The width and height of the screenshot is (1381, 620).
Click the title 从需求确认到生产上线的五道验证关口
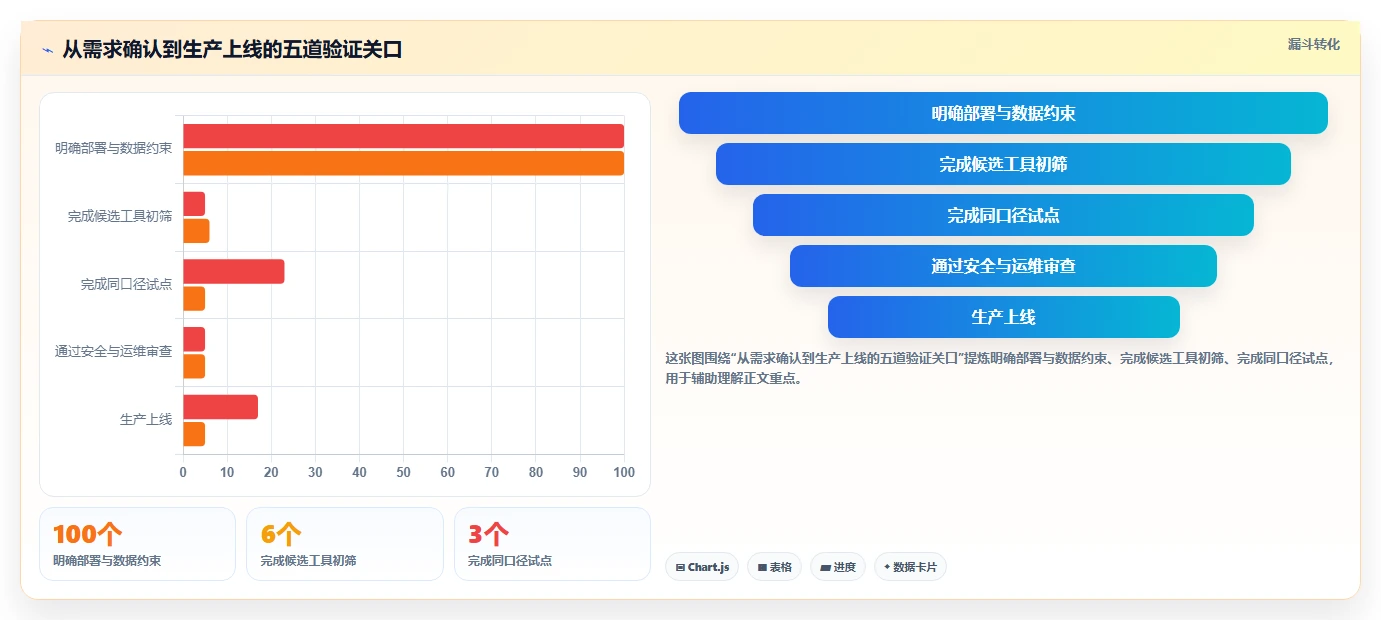[232, 49]
